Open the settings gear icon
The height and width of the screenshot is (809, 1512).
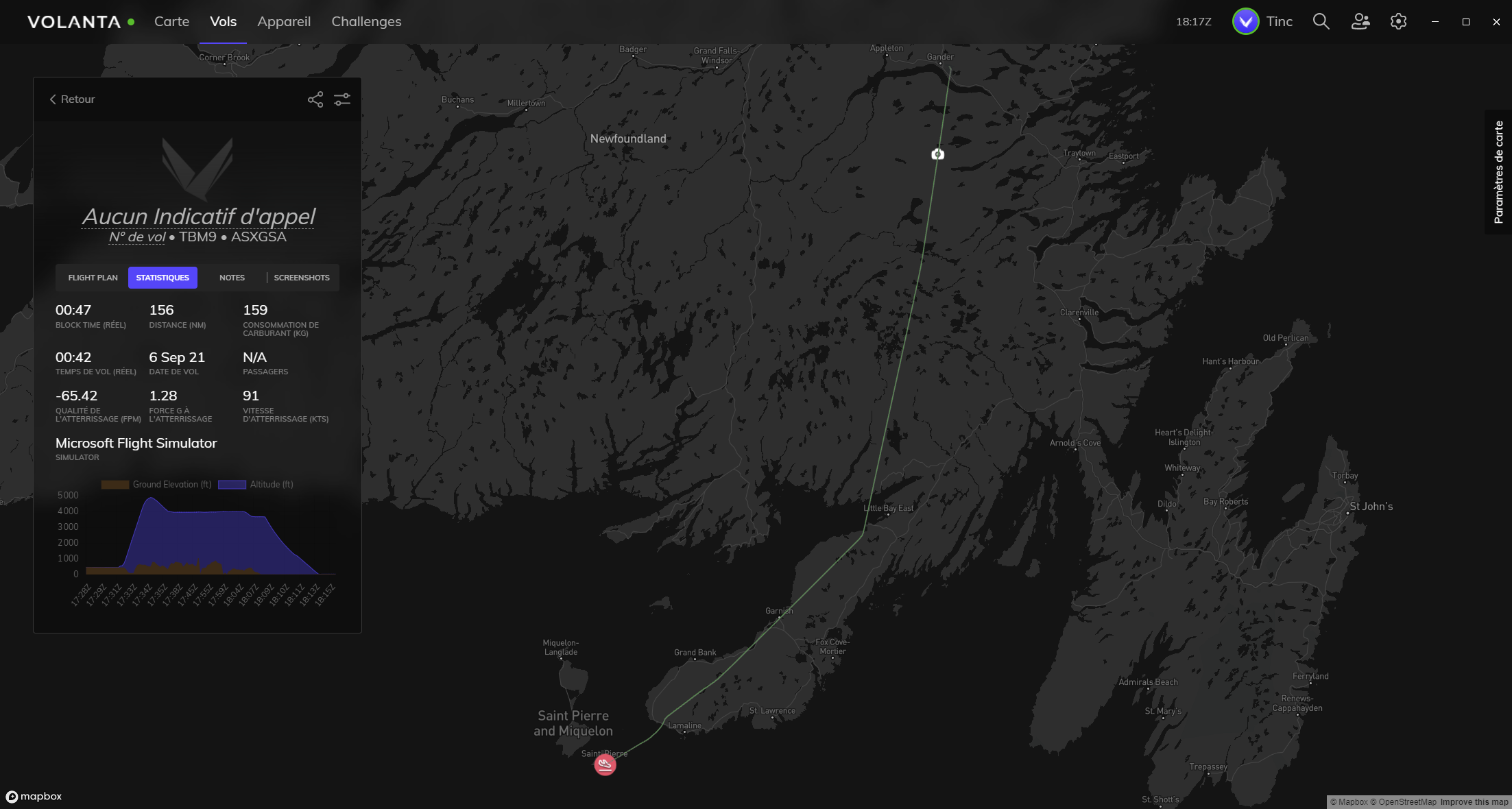point(1398,21)
